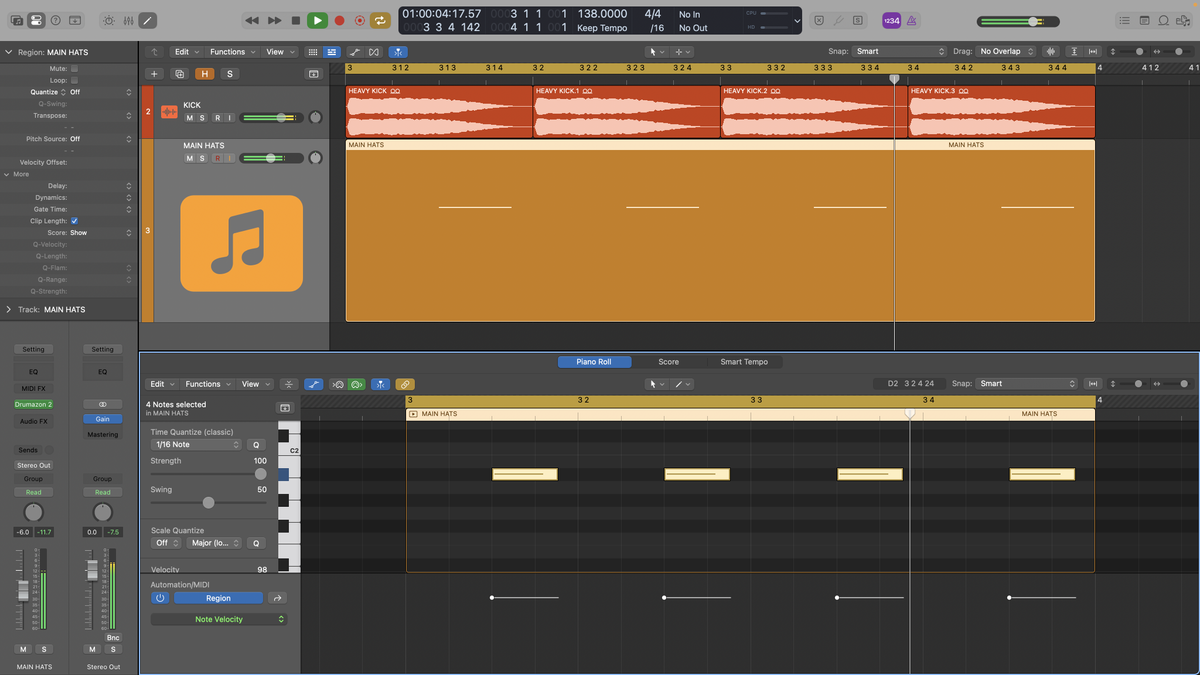This screenshot has width=1200, height=675.
Task: Open the List Editors icon
Action: point(1126,20)
